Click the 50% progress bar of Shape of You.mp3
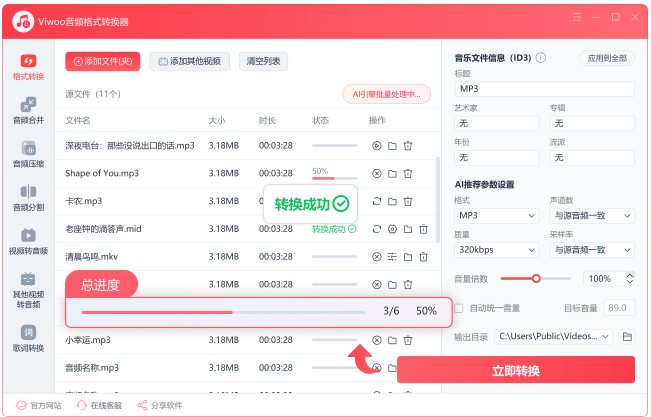 coord(335,178)
